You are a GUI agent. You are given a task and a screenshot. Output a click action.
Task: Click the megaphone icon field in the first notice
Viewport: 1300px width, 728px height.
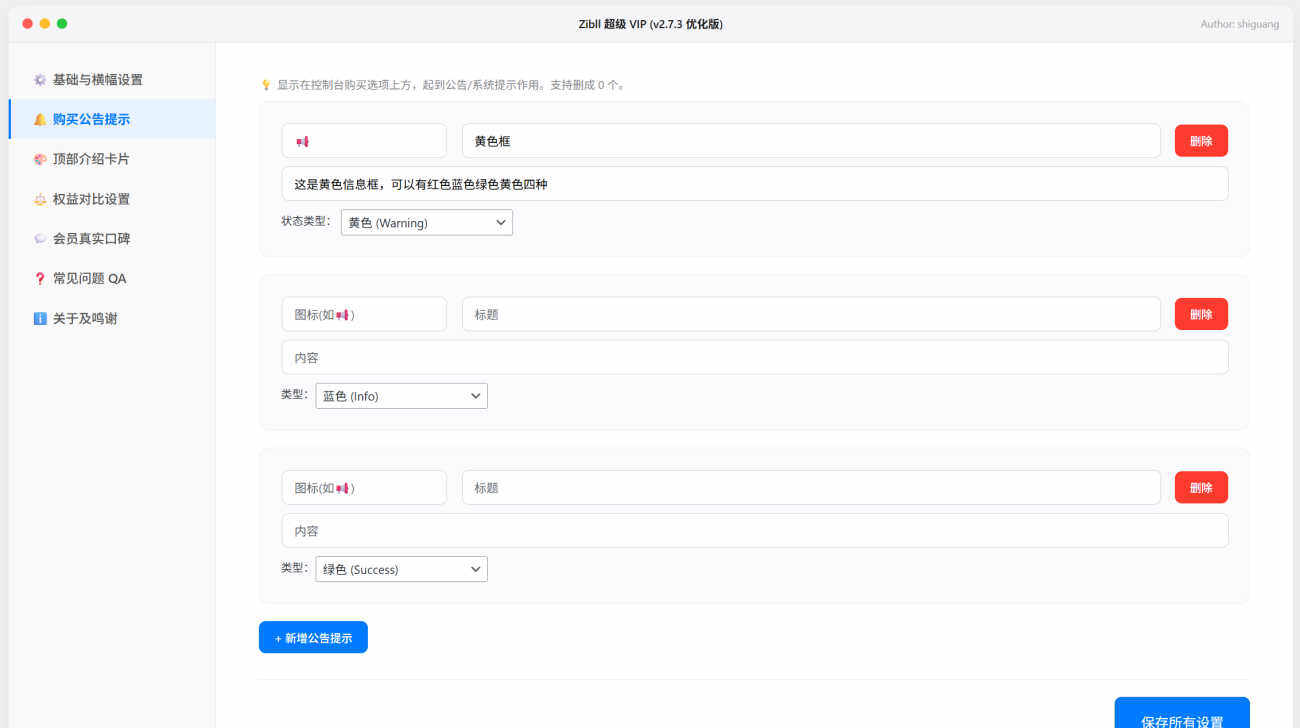pyautogui.click(x=364, y=141)
